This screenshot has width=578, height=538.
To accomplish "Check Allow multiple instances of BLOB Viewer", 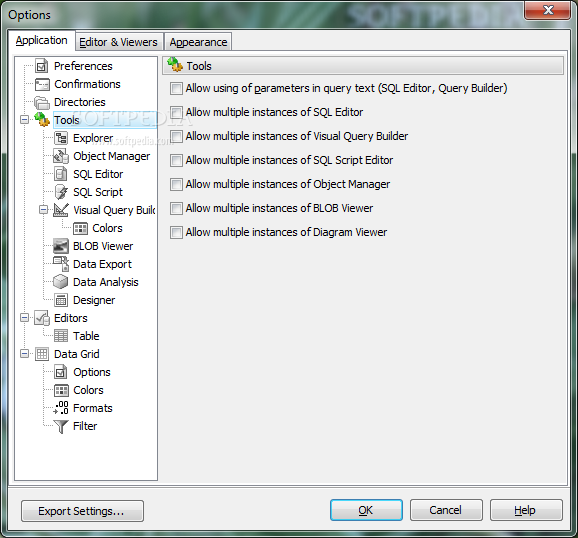I will pyautogui.click(x=176, y=208).
